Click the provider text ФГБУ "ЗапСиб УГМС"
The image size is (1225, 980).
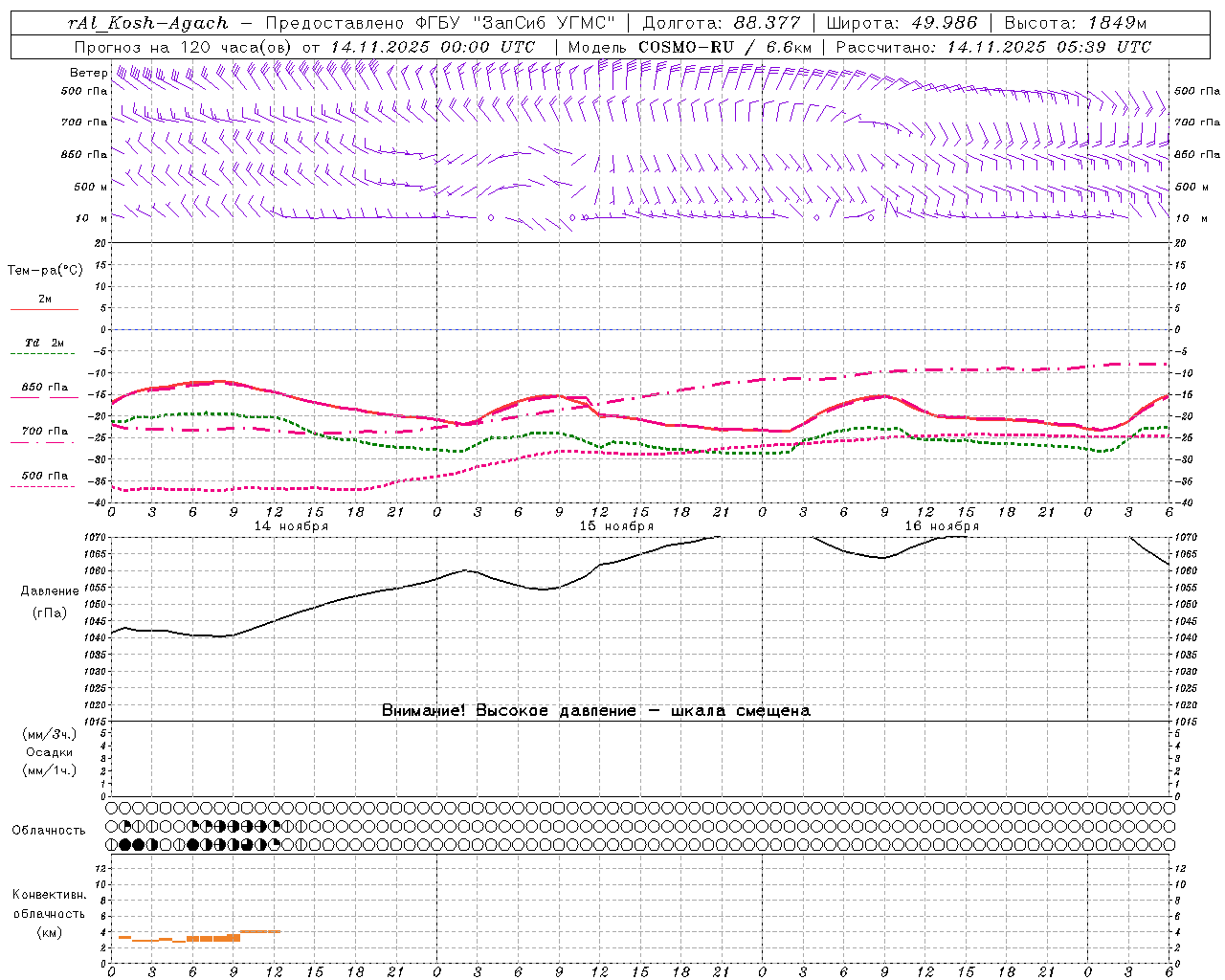[515, 23]
